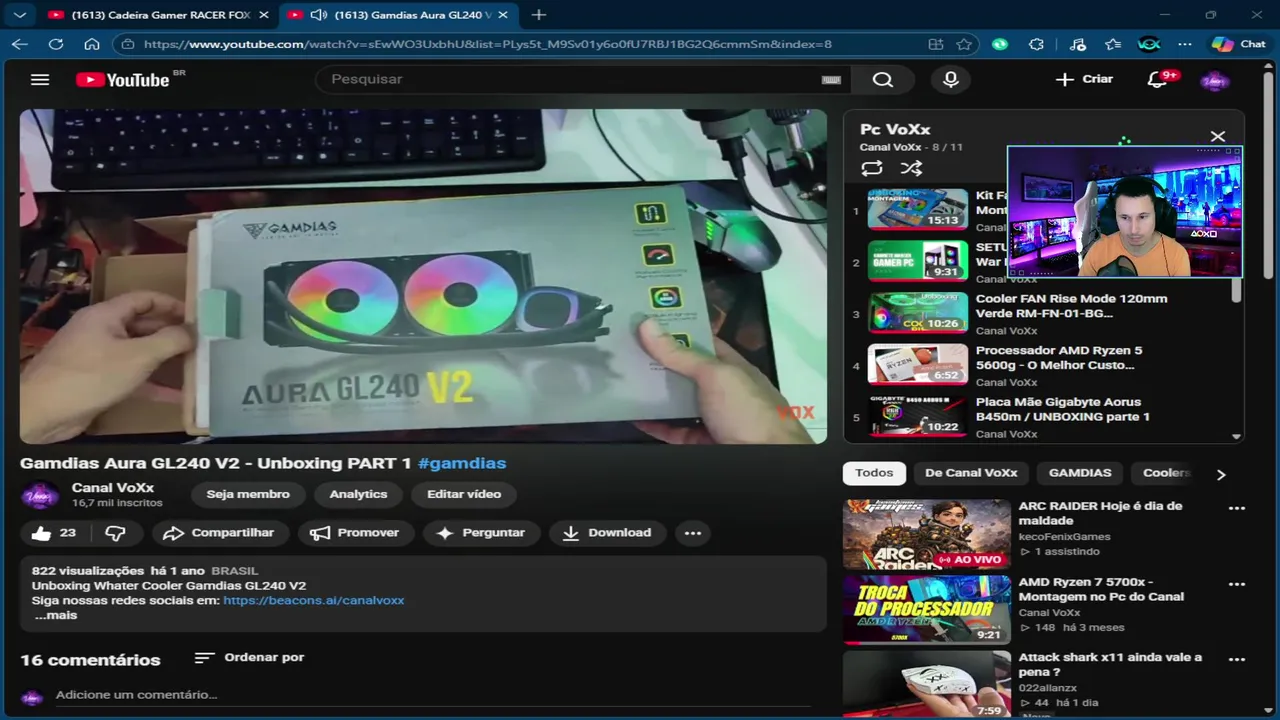The width and height of the screenshot is (1280, 720).
Task: Start voice search with the microphone
Action: click(951, 80)
